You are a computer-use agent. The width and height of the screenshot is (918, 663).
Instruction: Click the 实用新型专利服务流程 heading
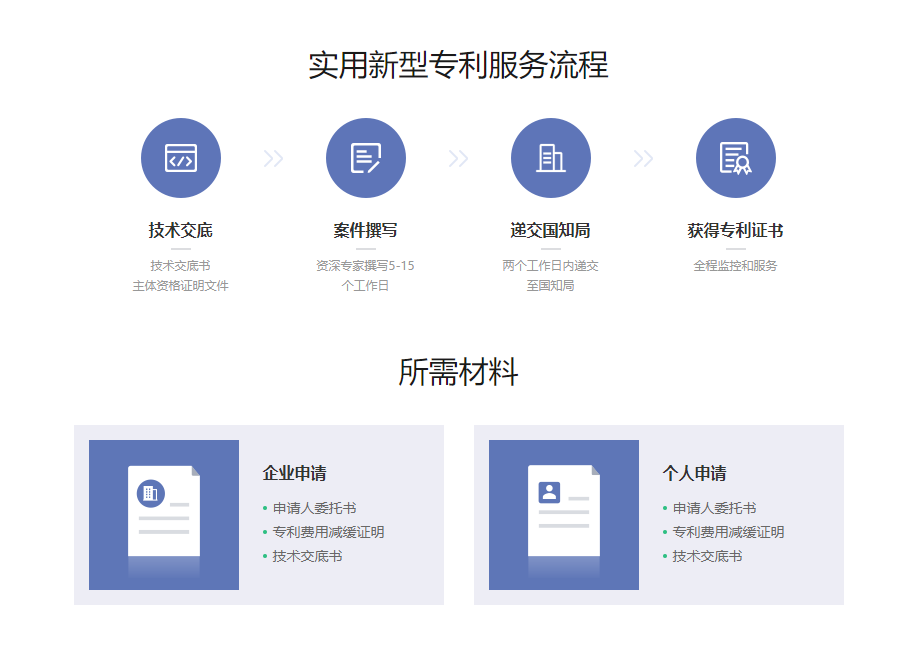click(458, 65)
